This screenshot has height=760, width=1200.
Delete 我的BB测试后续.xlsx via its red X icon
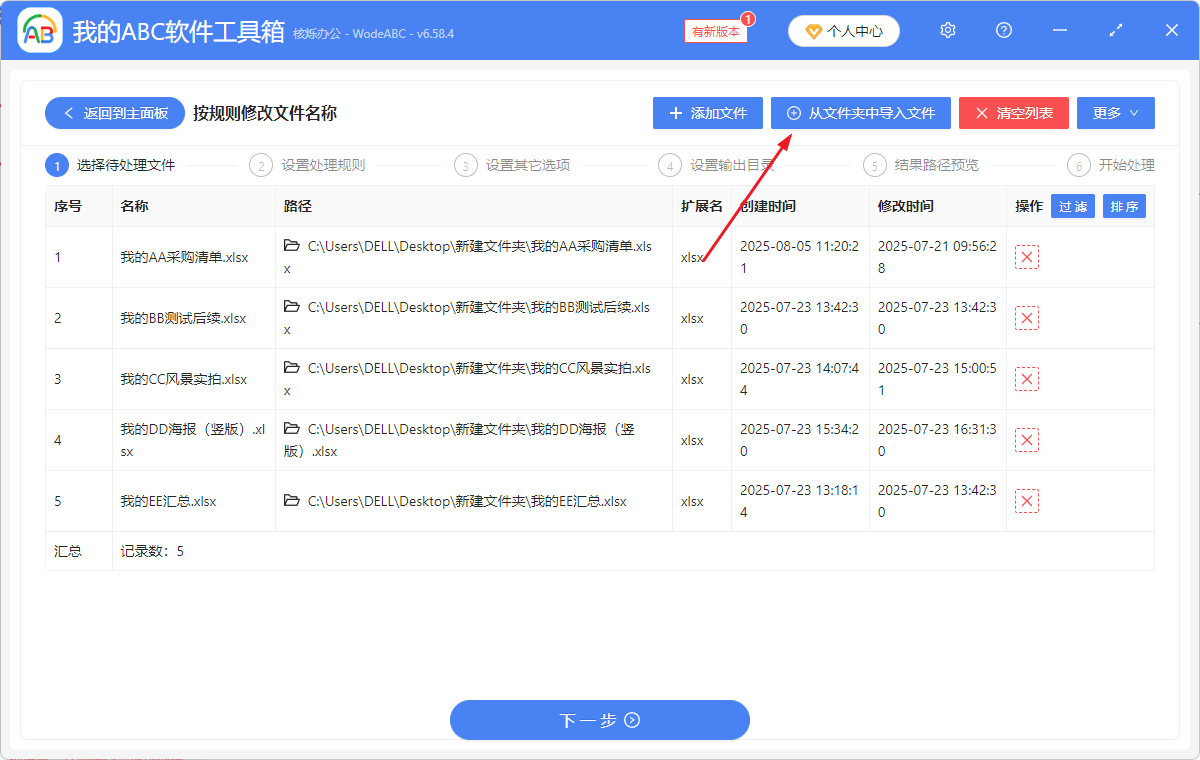point(1026,318)
